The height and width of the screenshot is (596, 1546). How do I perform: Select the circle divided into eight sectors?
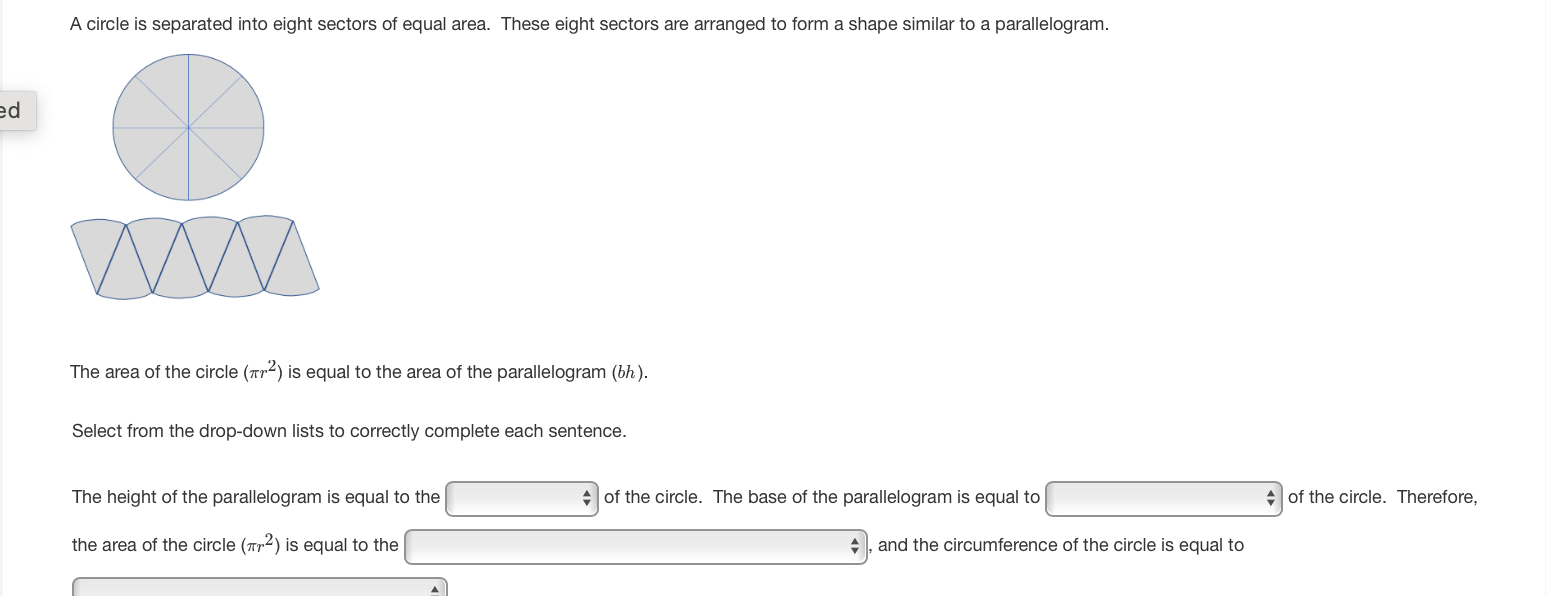coord(187,127)
